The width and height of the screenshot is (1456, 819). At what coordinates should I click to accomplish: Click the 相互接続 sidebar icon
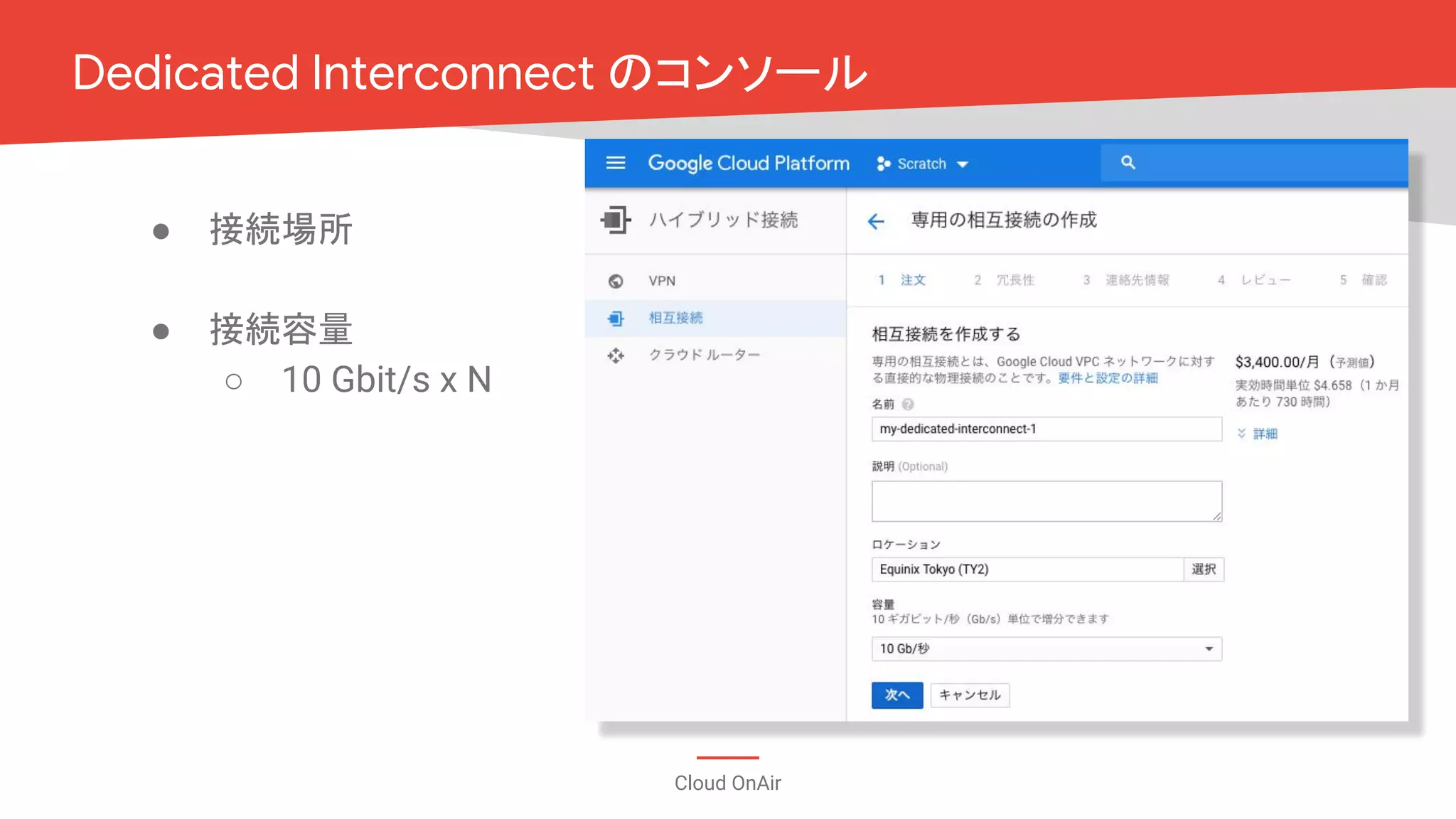[x=616, y=318]
